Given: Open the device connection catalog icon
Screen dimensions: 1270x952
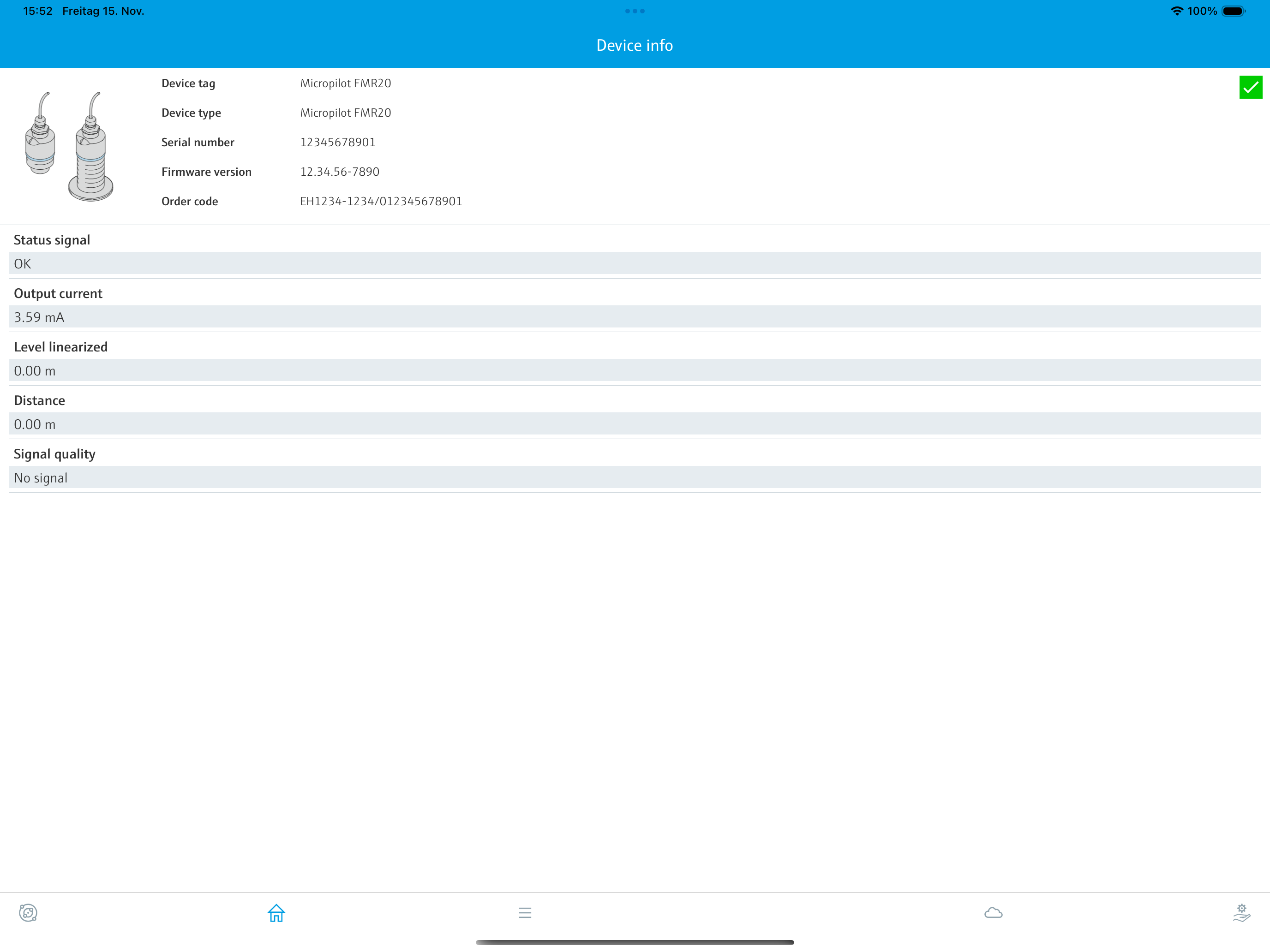Looking at the screenshot, I should (x=28, y=912).
